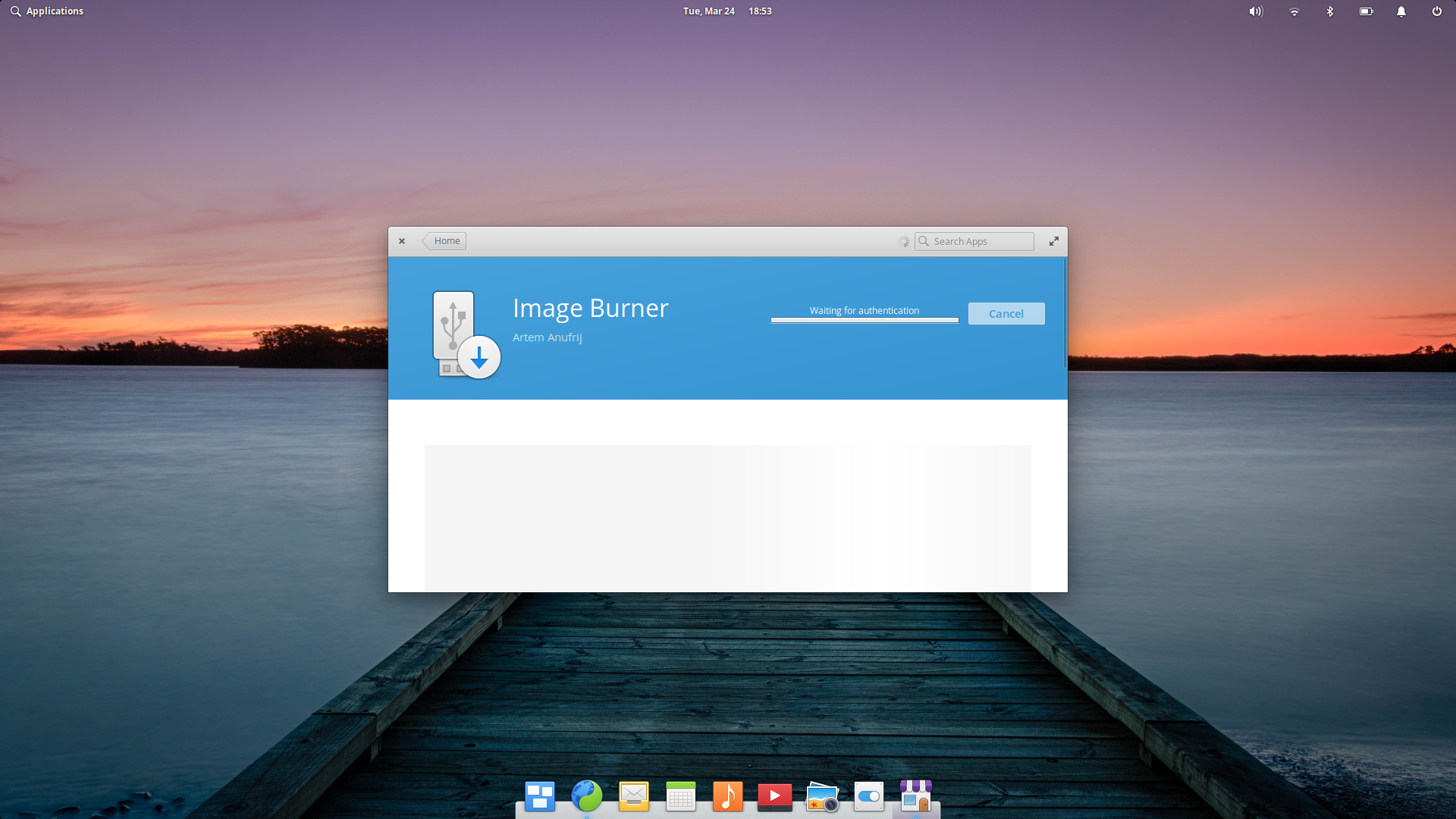Viewport: 1456px width, 819px height.
Task: Launch the web browser from the dock
Action: (587, 796)
